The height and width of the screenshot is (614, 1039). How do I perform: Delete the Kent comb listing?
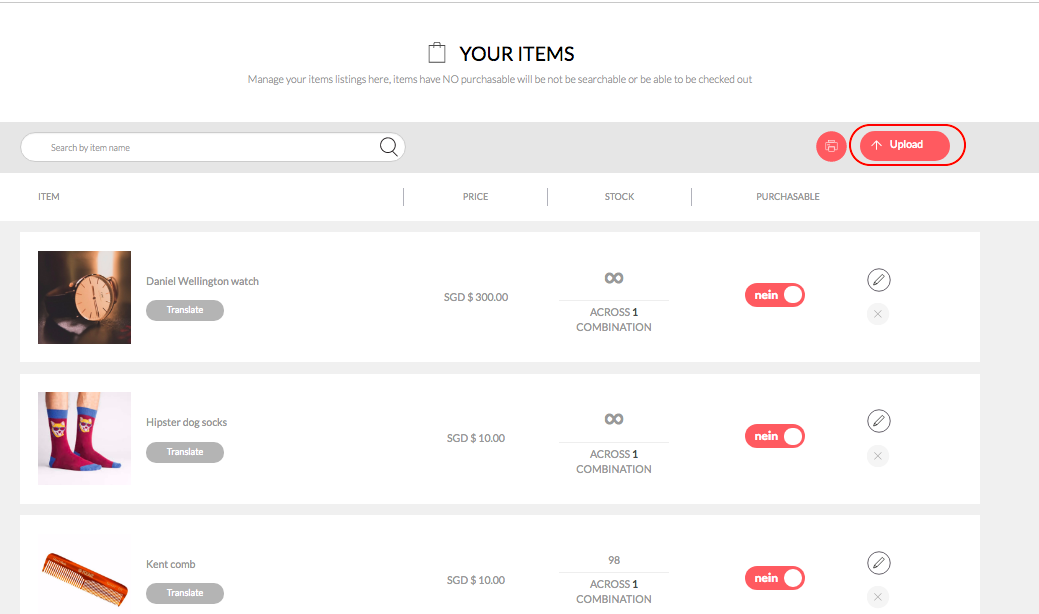click(x=878, y=597)
